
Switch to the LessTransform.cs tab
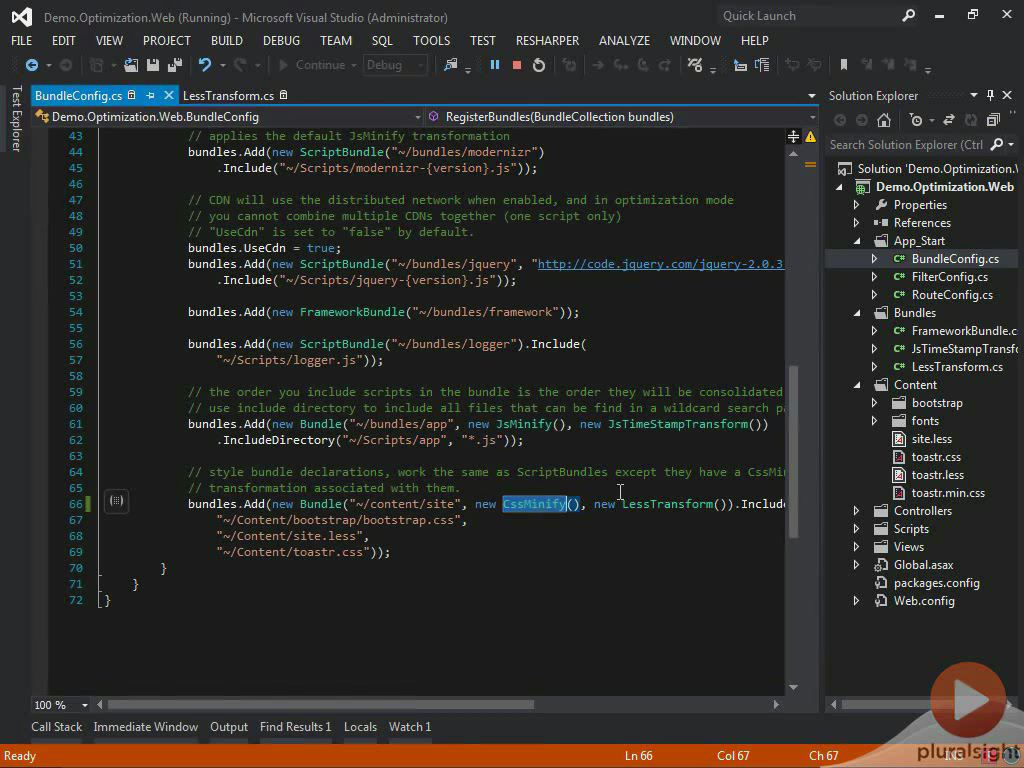click(x=228, y=96)
